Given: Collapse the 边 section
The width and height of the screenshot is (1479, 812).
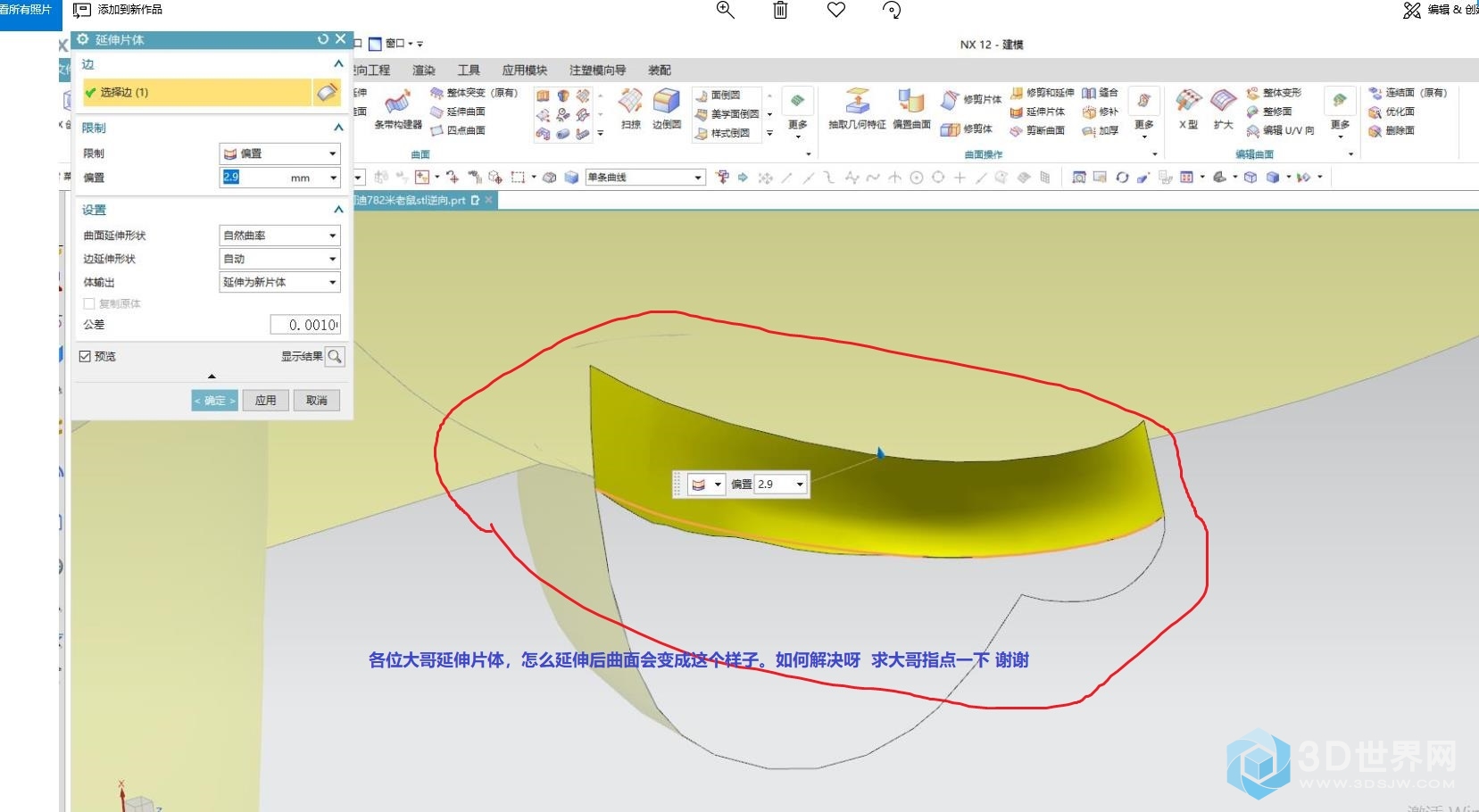Looking at the screenshot, I should (338, 64).
